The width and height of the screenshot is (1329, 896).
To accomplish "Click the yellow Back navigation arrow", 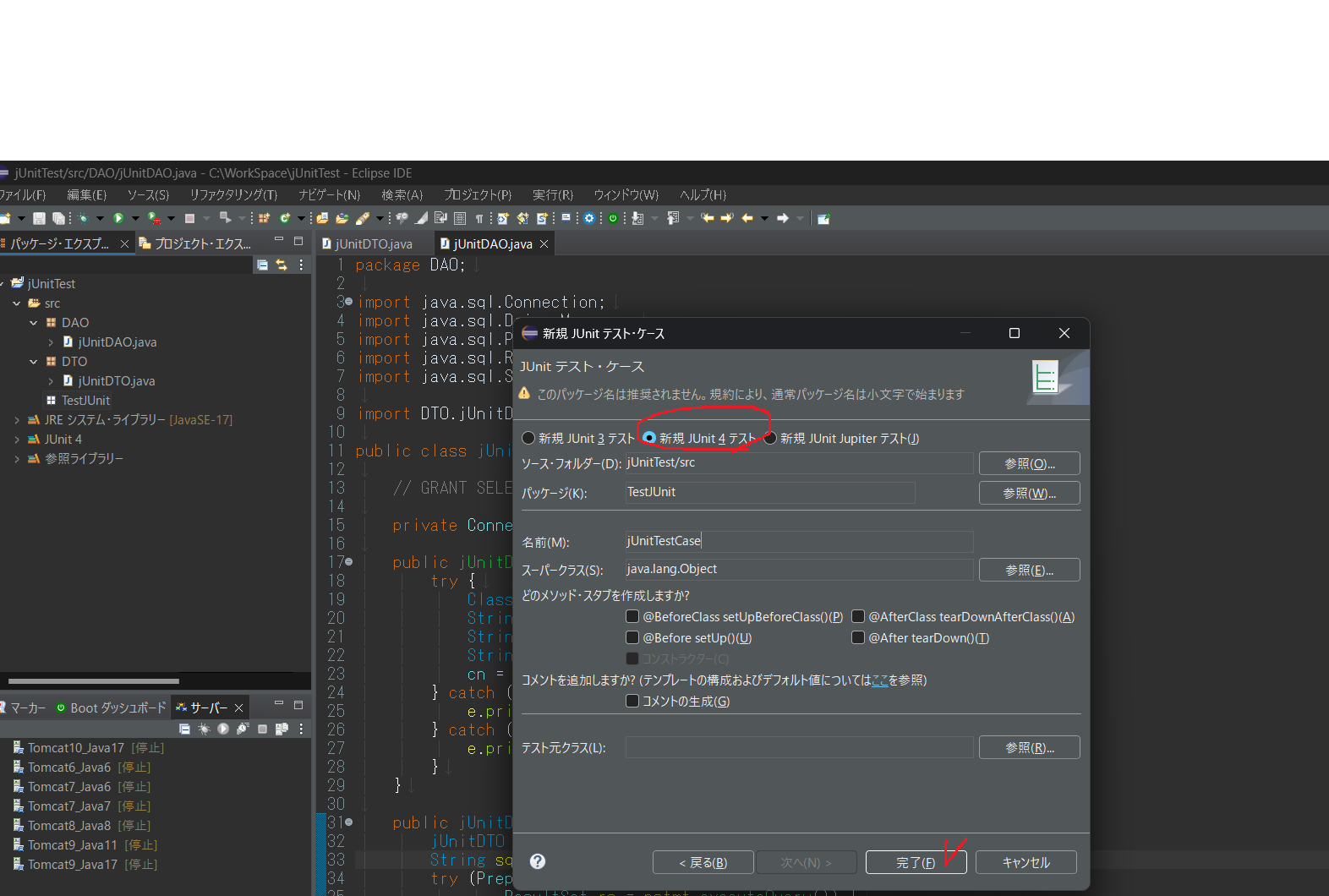I will pyautogui.click(x=747, y=218).
